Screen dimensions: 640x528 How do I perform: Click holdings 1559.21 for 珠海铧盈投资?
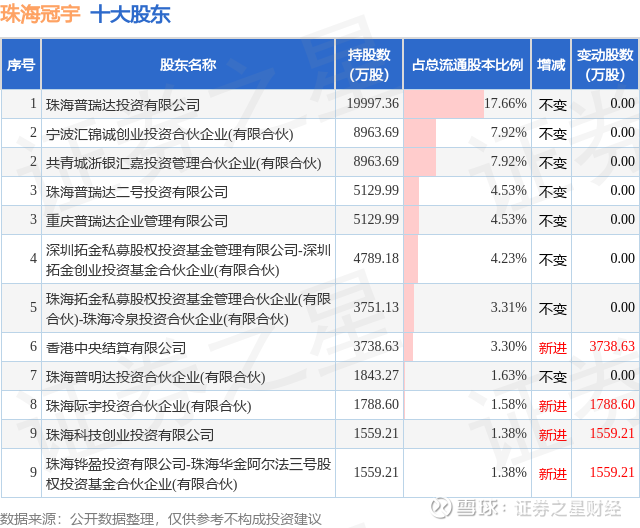click(376, 472)
